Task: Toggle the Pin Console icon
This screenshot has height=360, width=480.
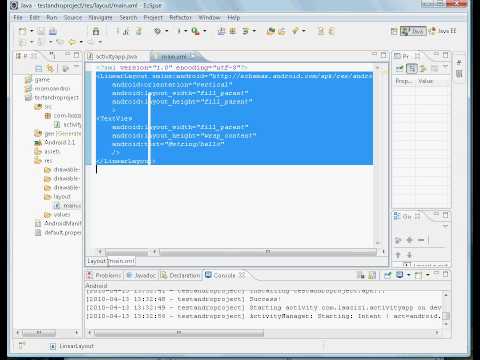Action: [387, 275]
